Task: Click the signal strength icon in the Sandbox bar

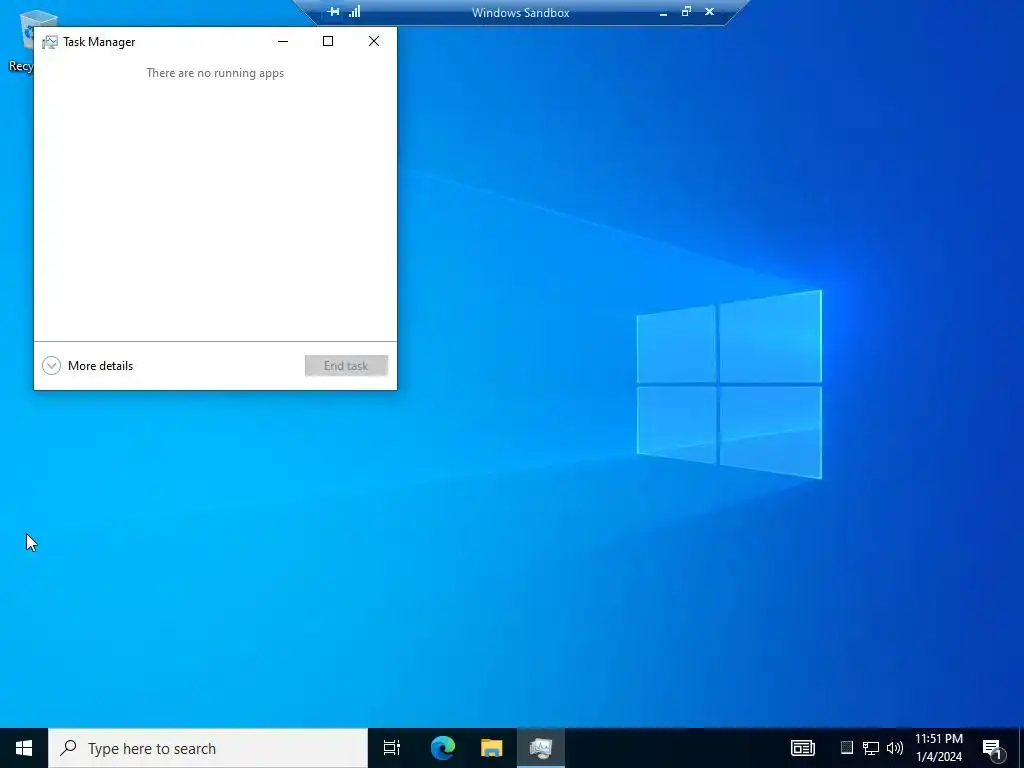Action: [355, 12]
